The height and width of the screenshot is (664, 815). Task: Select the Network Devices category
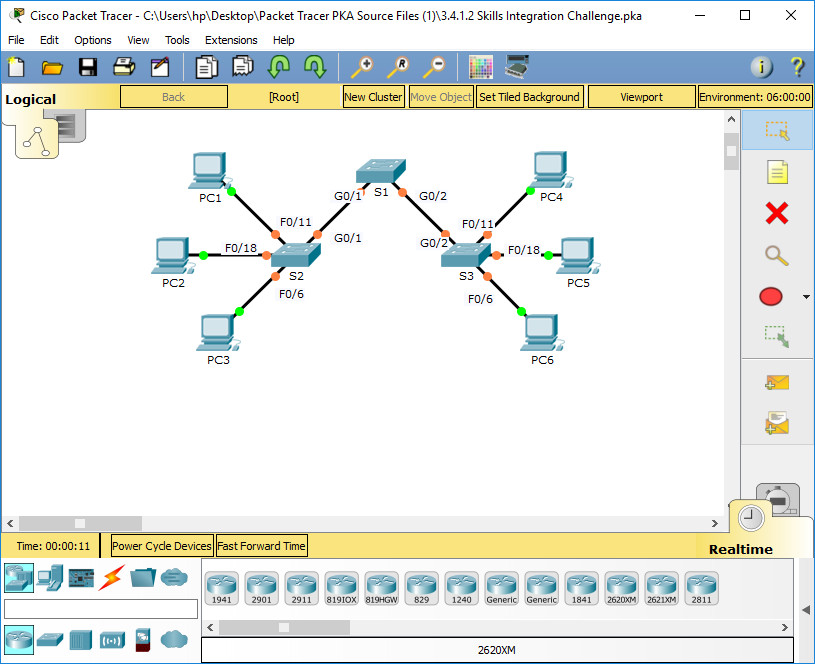[19, 578]
